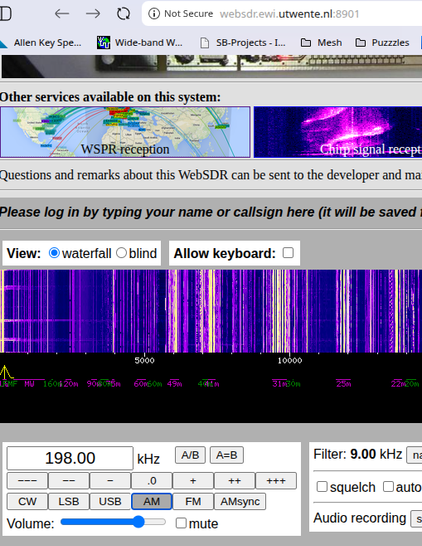Open site info via Not Secure icon
The width and height of the screenshot is (422, 546).
pos(154,14)
